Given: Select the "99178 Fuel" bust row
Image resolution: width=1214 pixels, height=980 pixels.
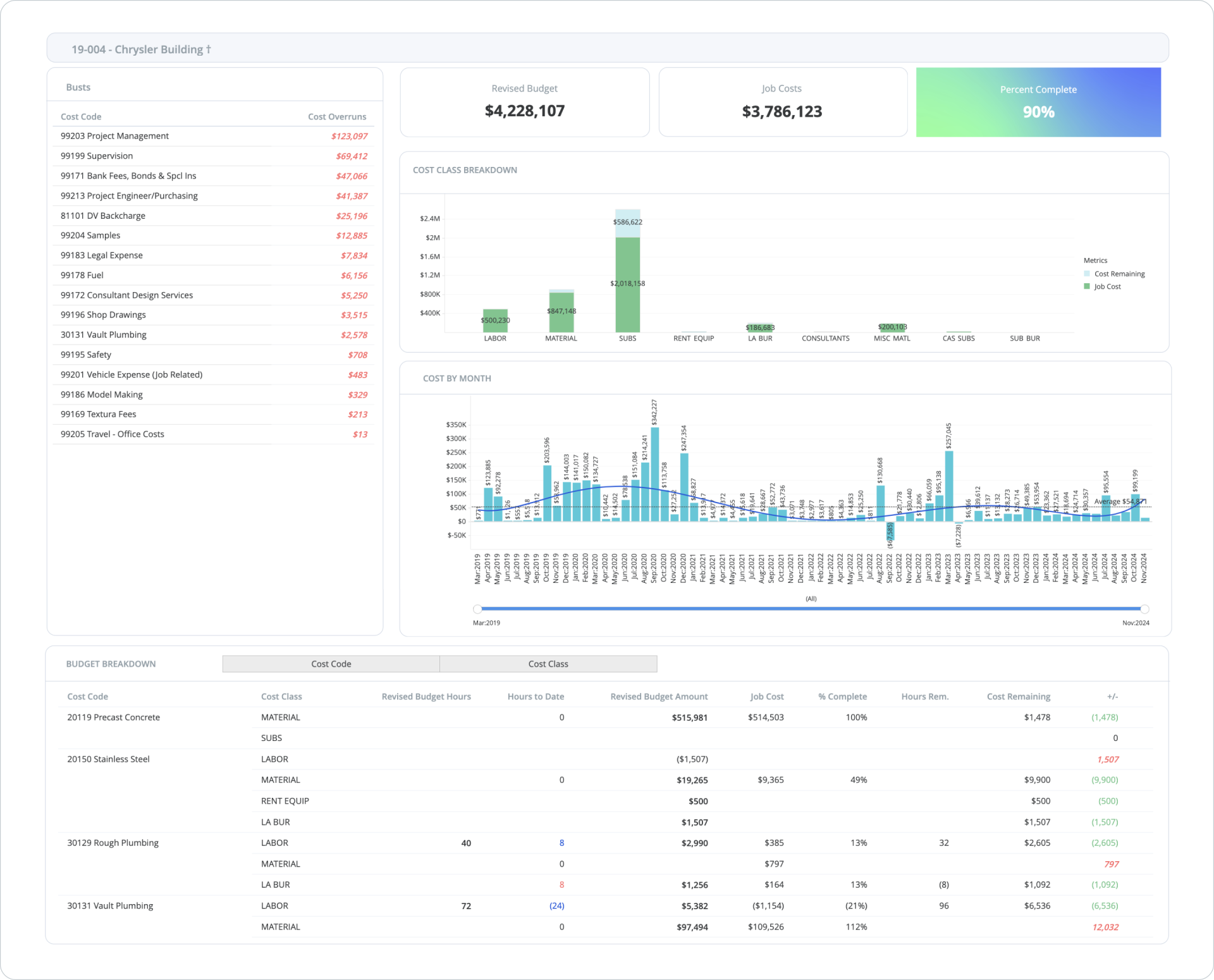Looking at the screenshot, I should [214, 275].
